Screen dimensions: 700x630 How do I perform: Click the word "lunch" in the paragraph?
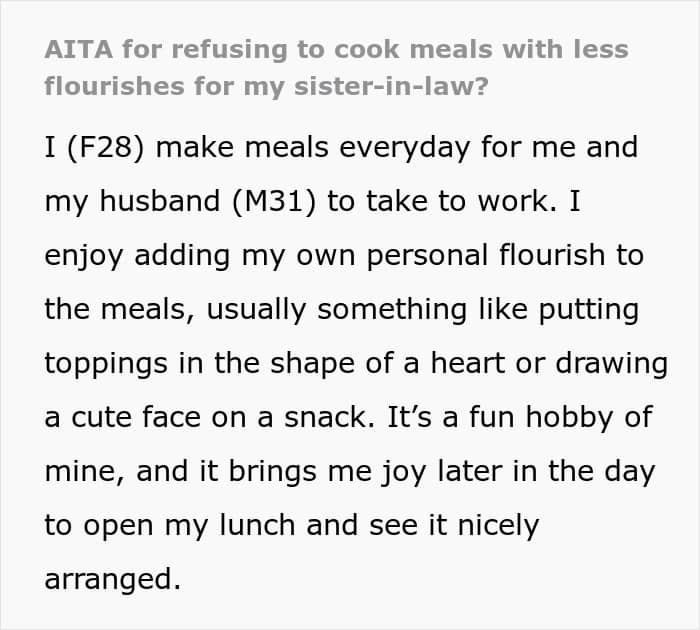click(257, 525)
